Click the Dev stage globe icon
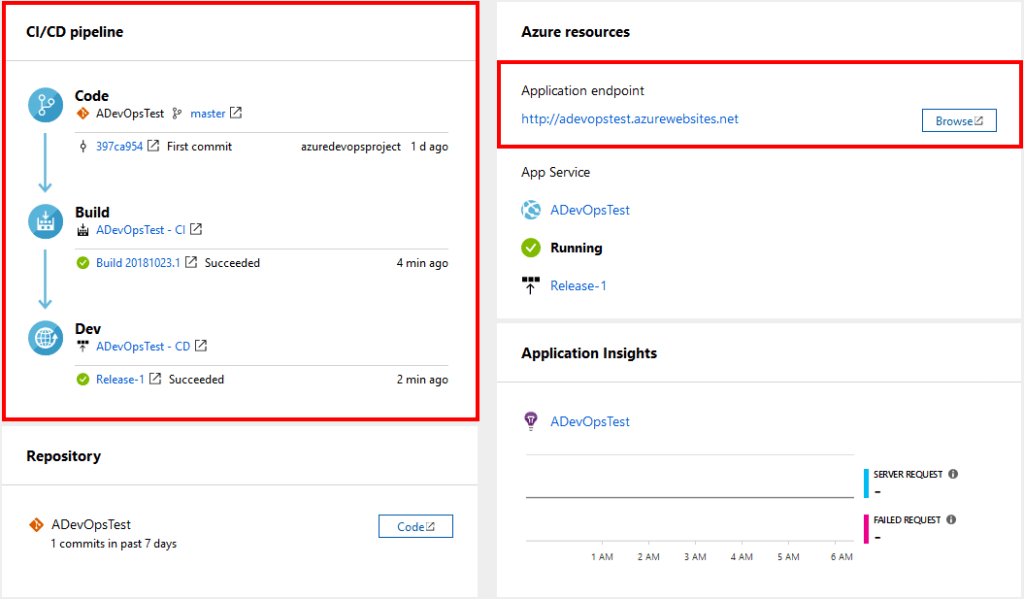Viewport: 1024px width, 599px height. coord(44,338)
